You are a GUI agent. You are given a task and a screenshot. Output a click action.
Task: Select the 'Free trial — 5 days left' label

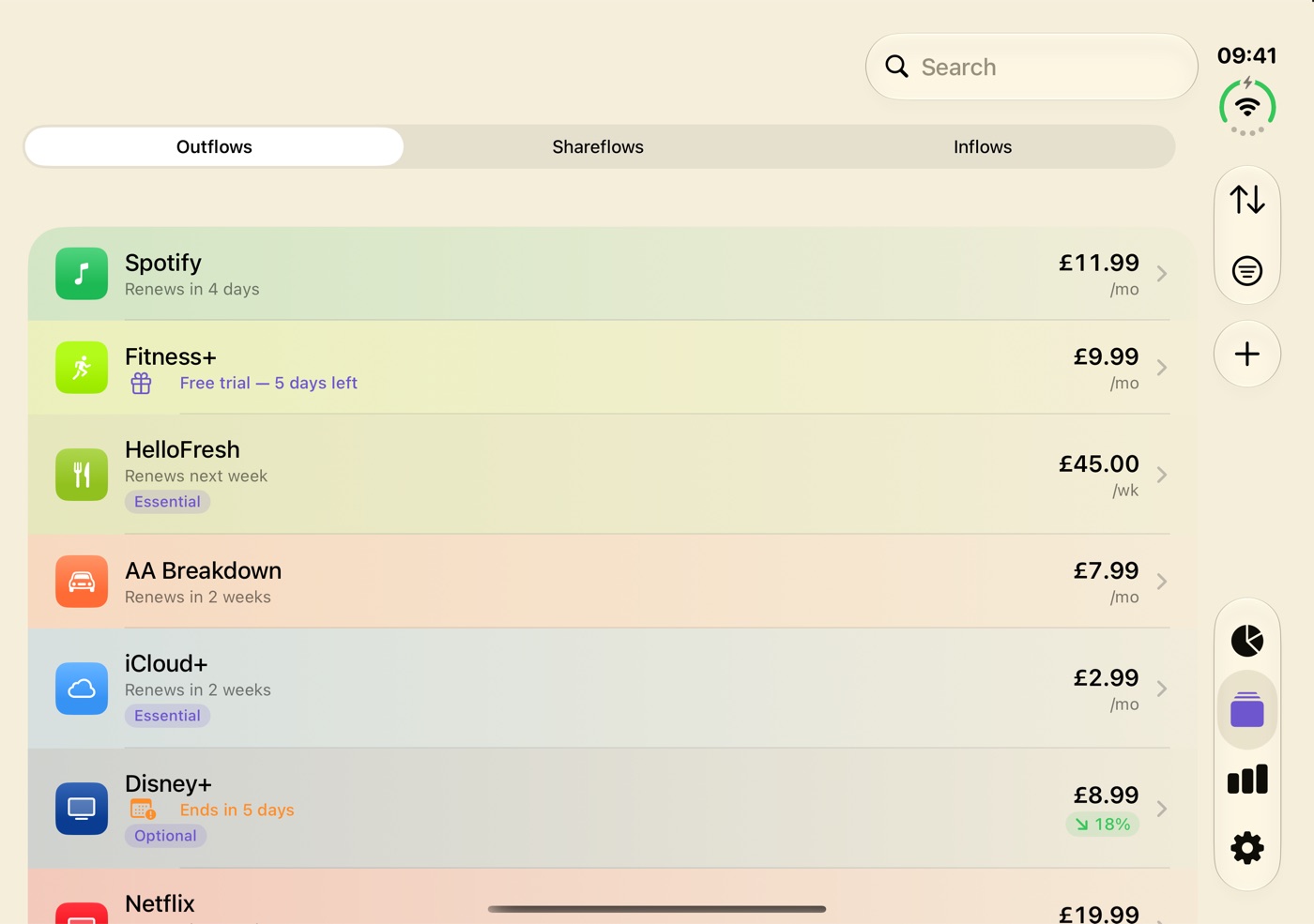268,383
